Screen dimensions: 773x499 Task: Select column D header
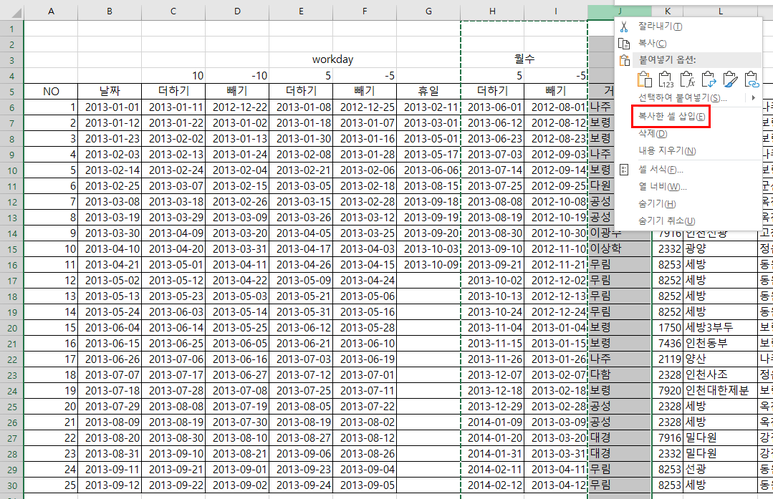pyautogui.click(x=237, y=11)
